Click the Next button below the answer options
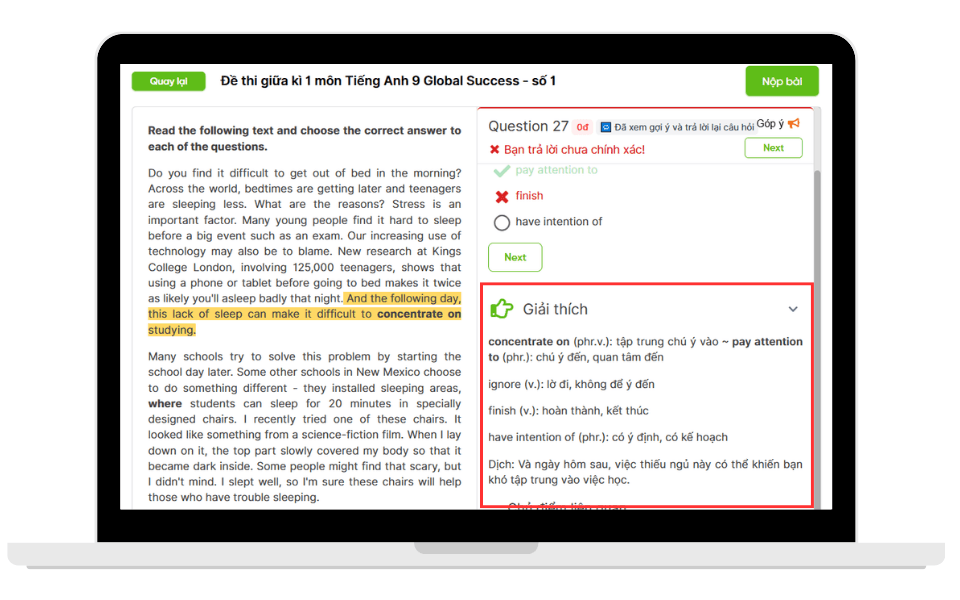This screenshot has height=600, width=960. coord(515,257)
